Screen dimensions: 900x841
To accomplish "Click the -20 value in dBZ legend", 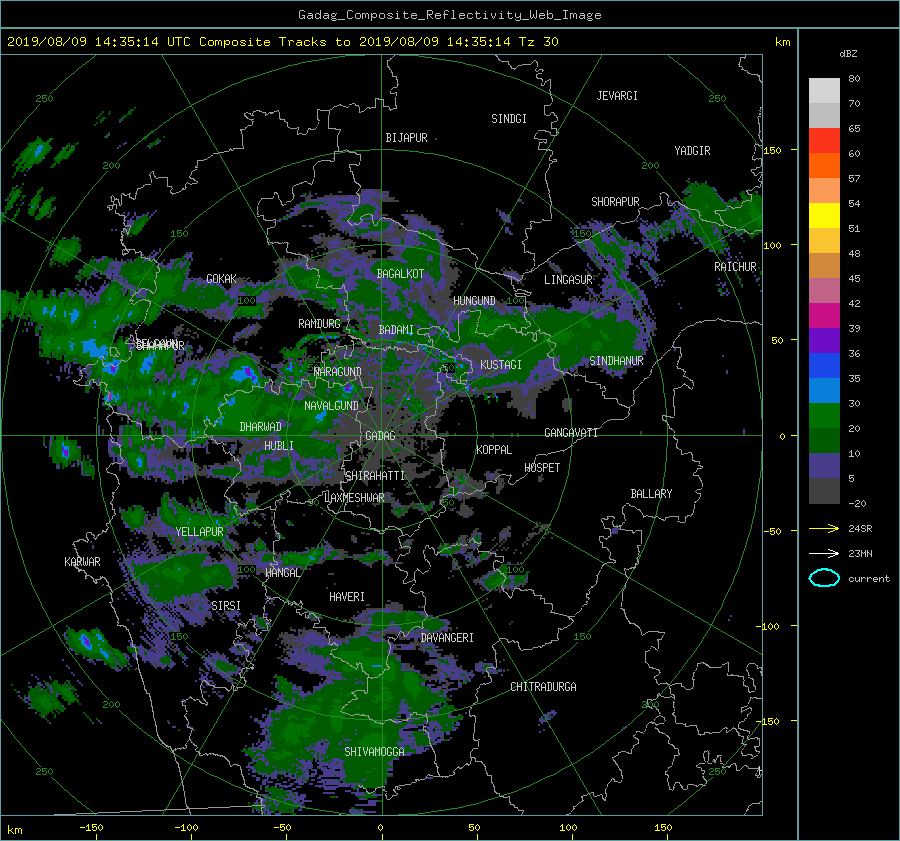I will (857, 503).
